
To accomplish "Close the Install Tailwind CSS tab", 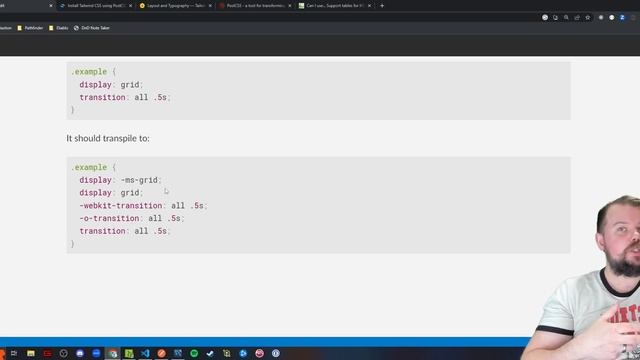I will click(131, 6).
